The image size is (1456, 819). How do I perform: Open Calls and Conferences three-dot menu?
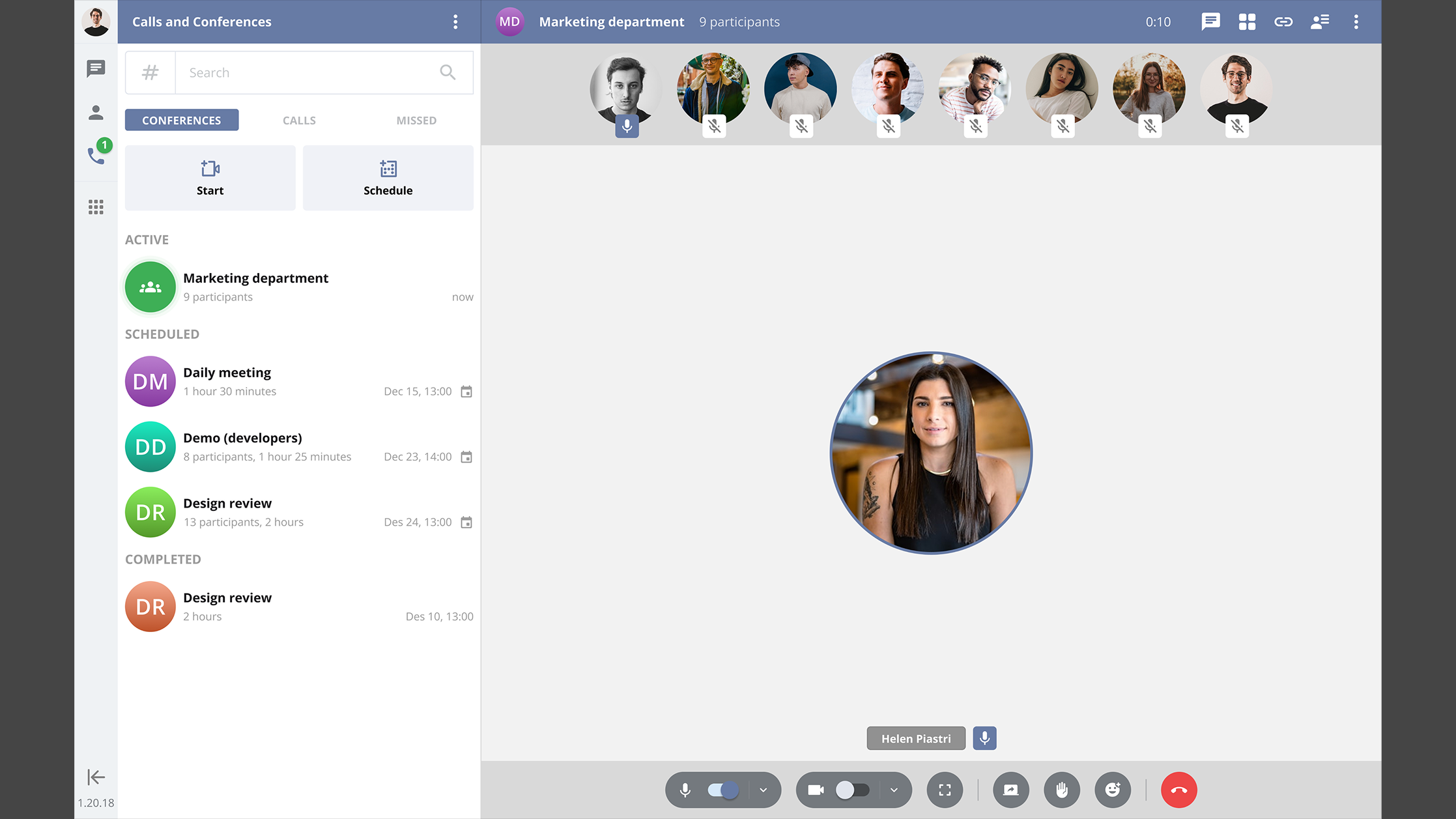click(x=455, y=22)
